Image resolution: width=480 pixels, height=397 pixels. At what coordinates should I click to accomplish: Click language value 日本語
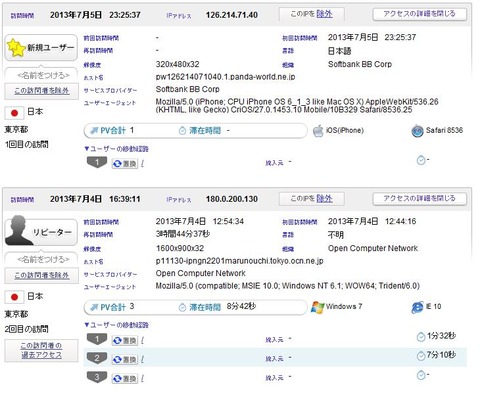(340, 51)
